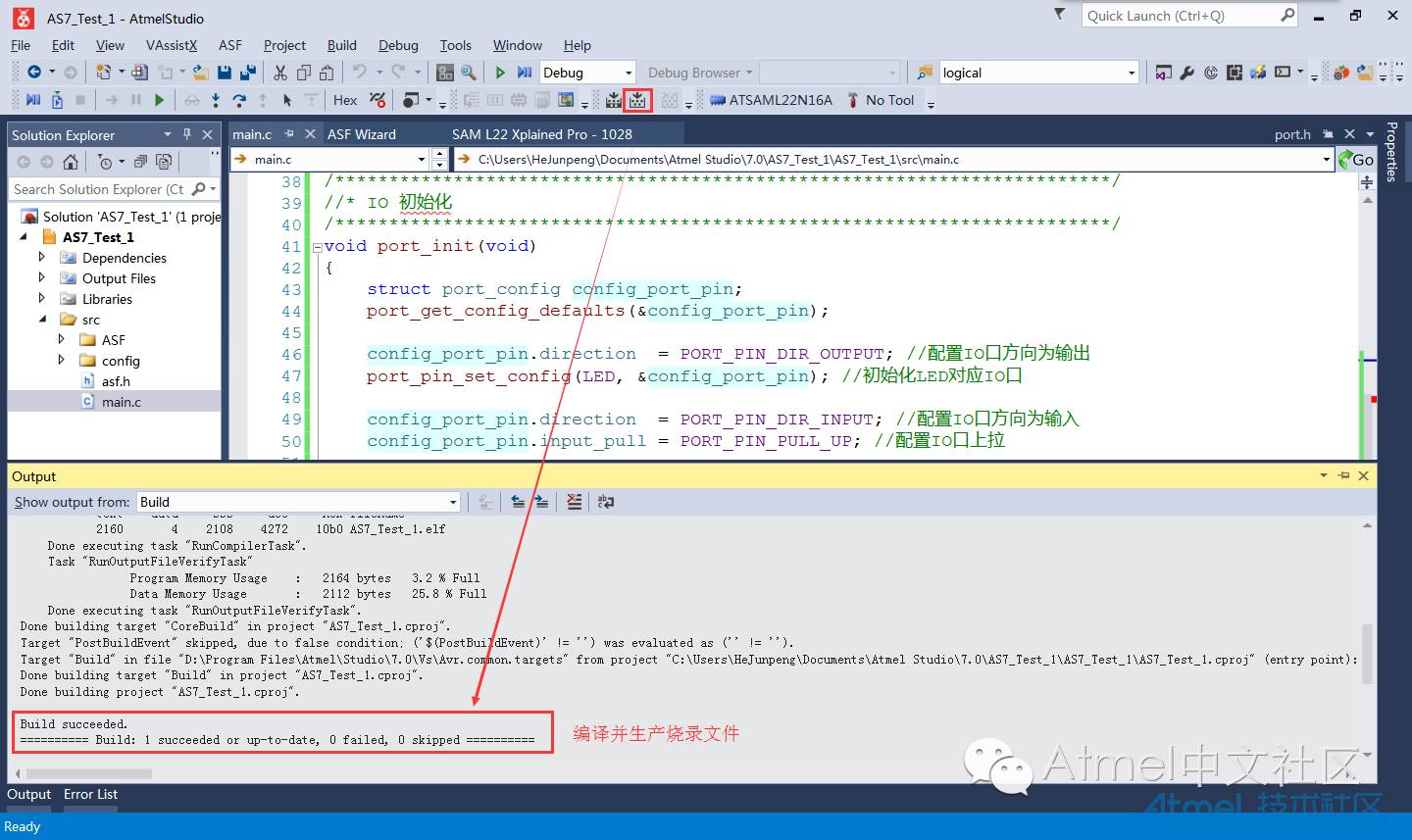1412x840 pixels.
Task: Click the Find in Files icon beside logical box
Action: point(924,73)
